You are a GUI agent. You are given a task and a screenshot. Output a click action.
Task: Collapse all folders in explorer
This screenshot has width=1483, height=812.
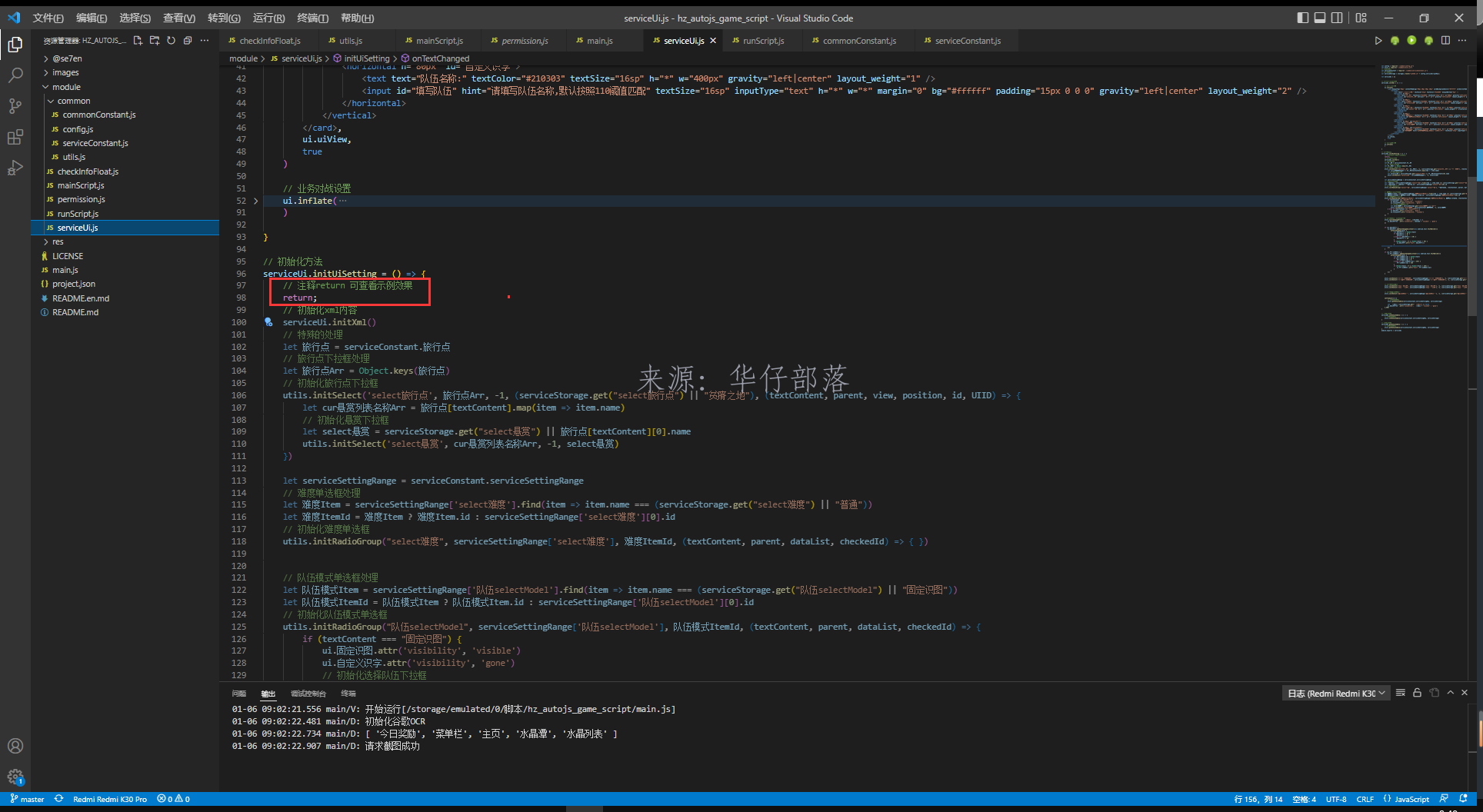click(188, 40)
